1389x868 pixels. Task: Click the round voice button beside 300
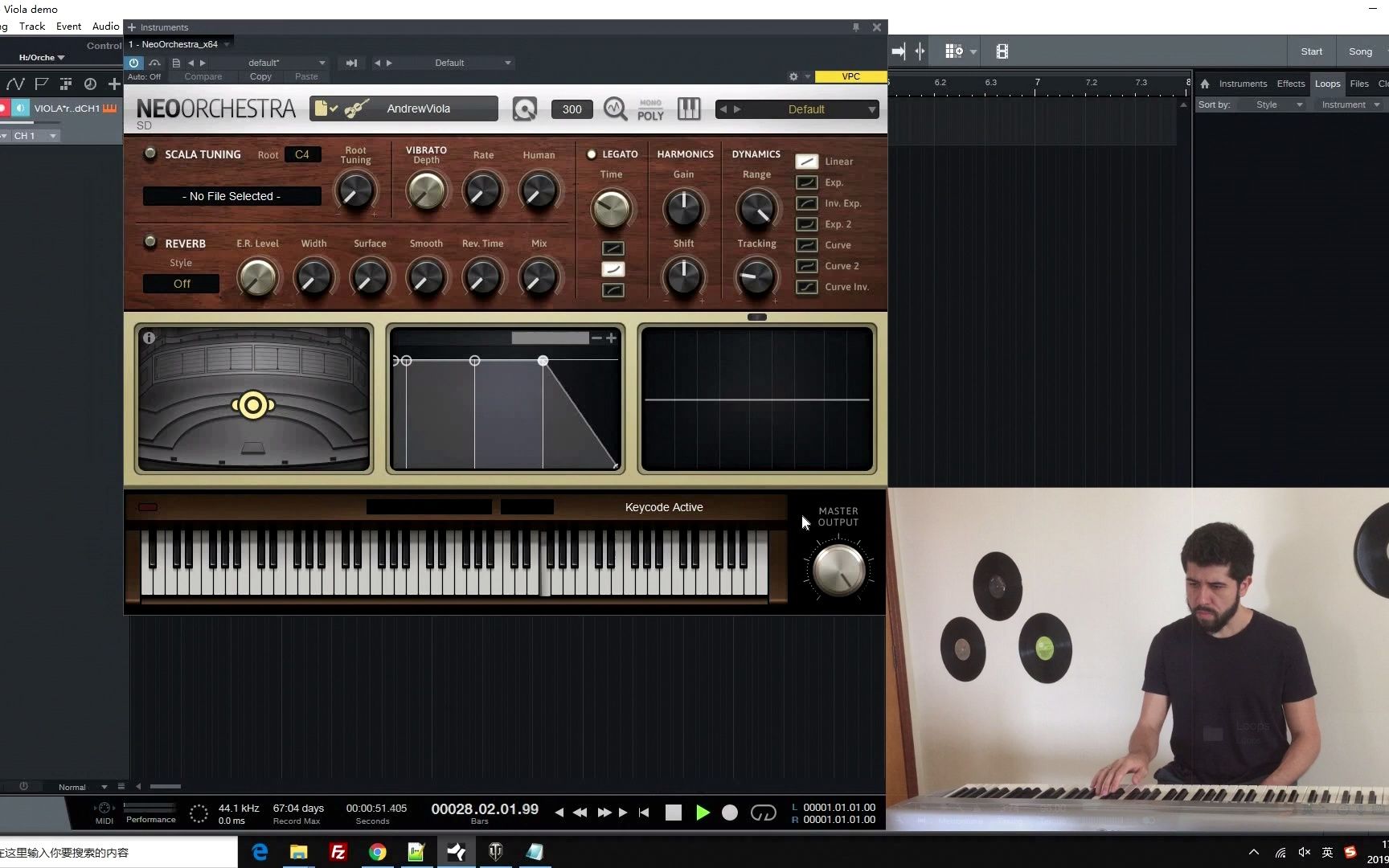point(525,108)
